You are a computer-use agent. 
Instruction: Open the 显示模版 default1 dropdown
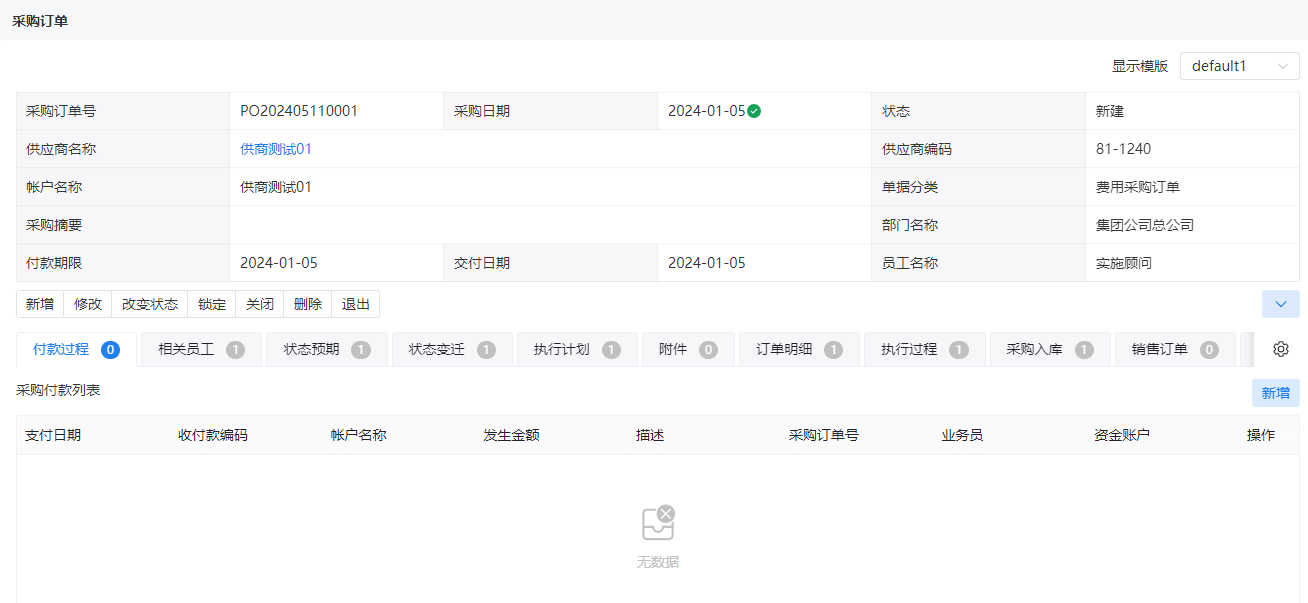point(1240,66)
